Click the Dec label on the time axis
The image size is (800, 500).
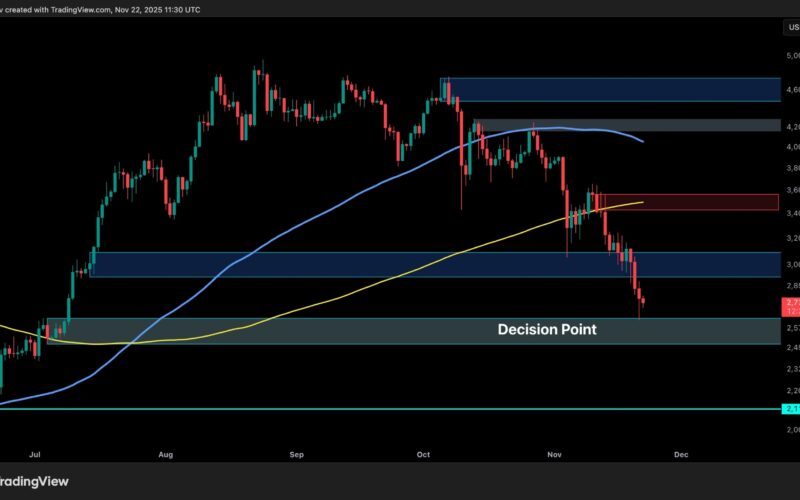point(681,453)
